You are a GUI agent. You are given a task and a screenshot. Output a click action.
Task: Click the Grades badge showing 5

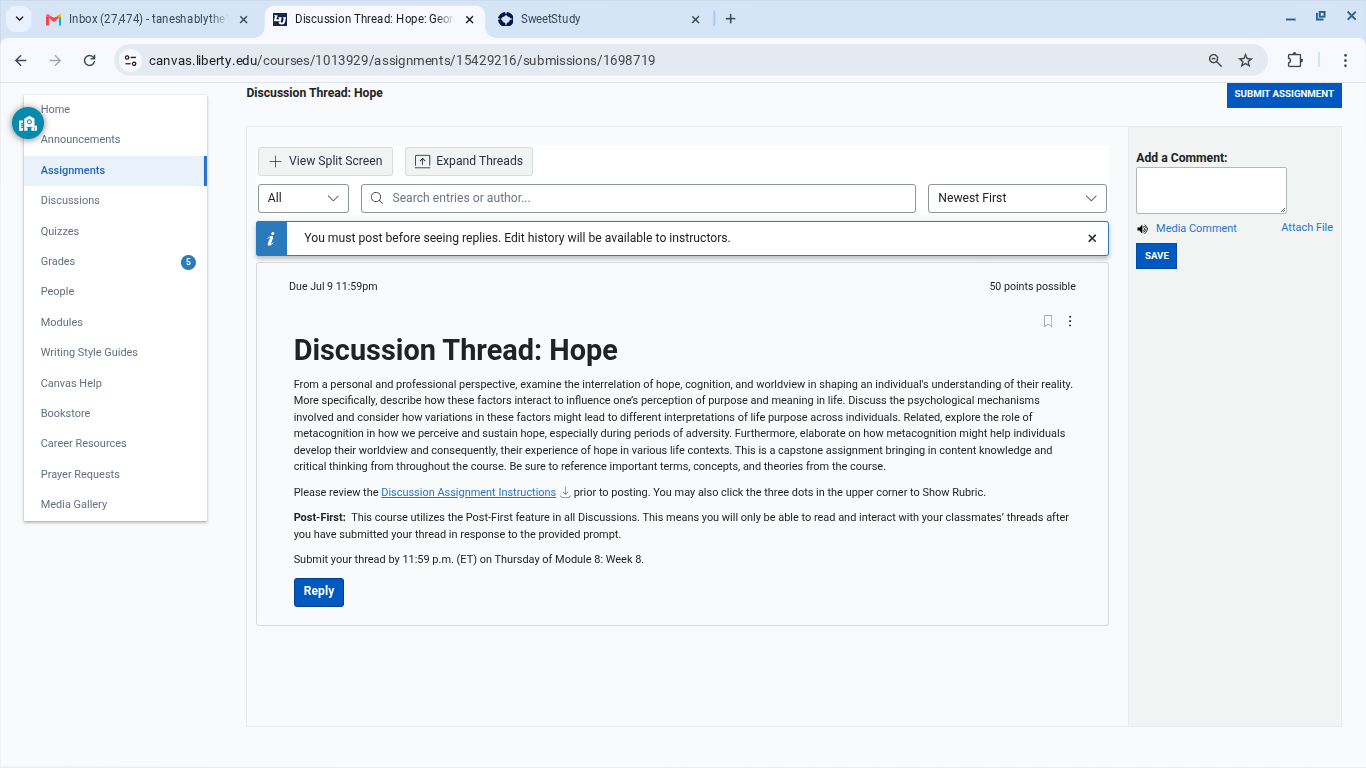click(188, 262)
